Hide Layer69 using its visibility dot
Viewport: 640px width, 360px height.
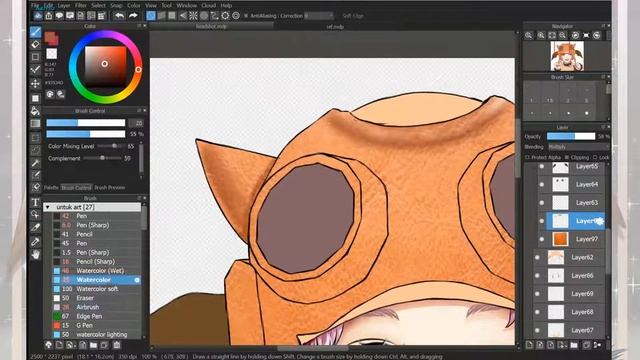[537, 294]
